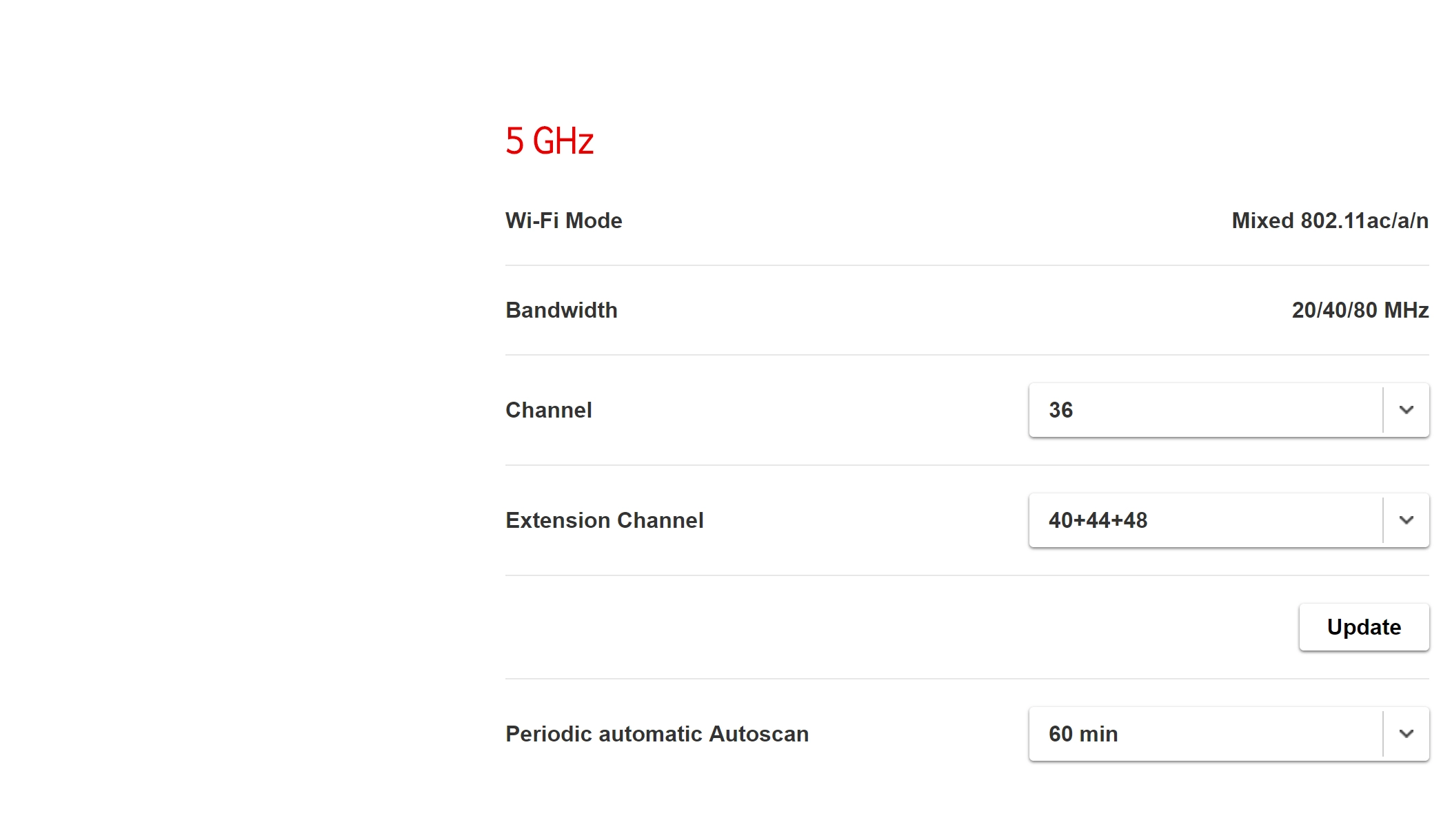1441x840 pixels.
Task: Click the Wi-Fi Mode label
Action: point(563,221)
